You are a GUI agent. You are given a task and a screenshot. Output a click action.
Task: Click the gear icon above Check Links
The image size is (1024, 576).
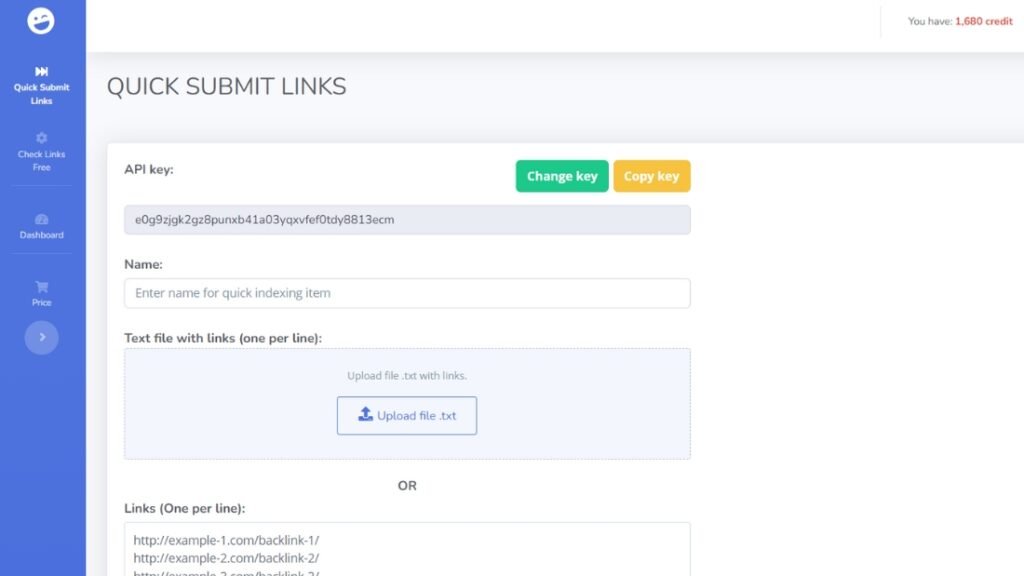(41, 138)
